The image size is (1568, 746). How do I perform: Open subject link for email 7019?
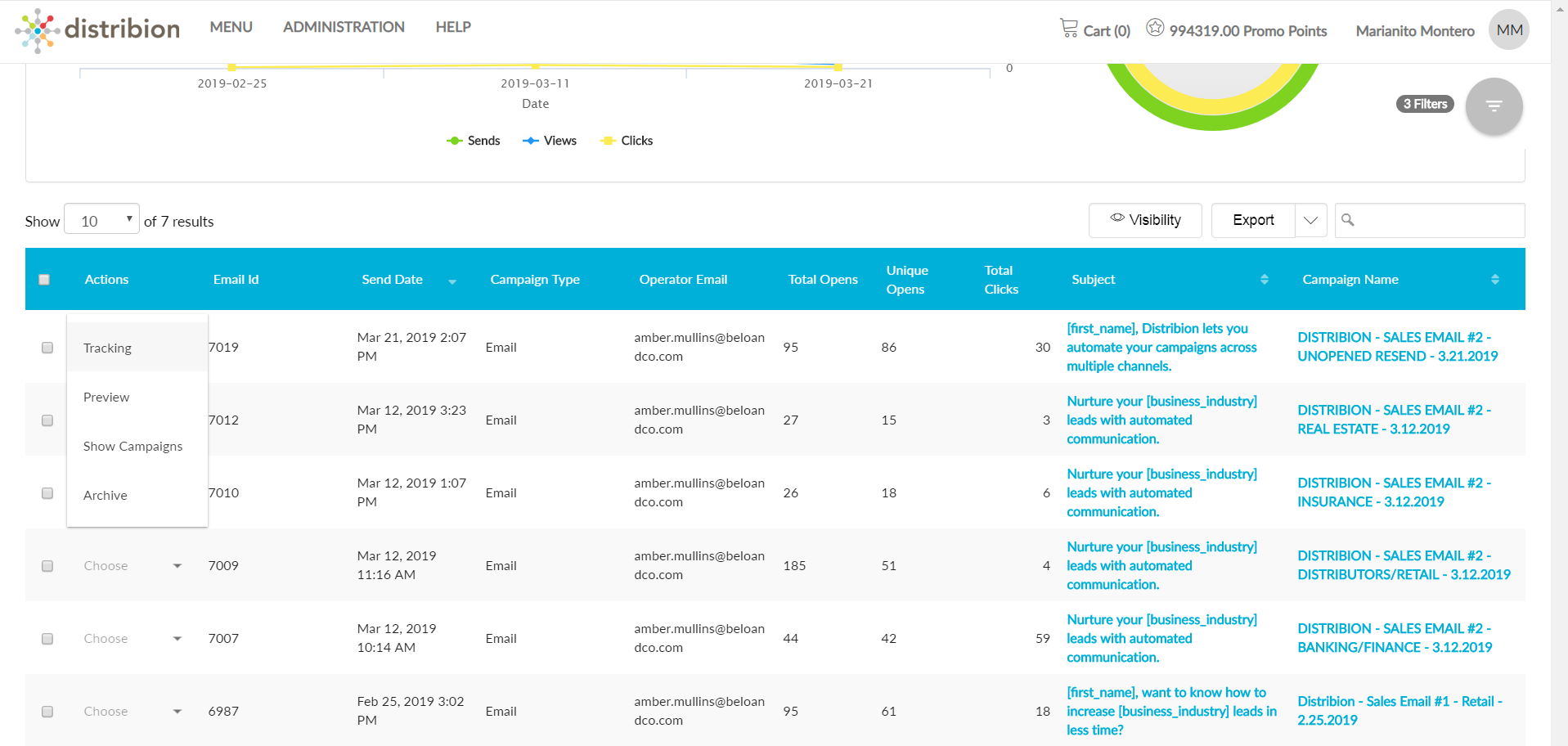1161,347
